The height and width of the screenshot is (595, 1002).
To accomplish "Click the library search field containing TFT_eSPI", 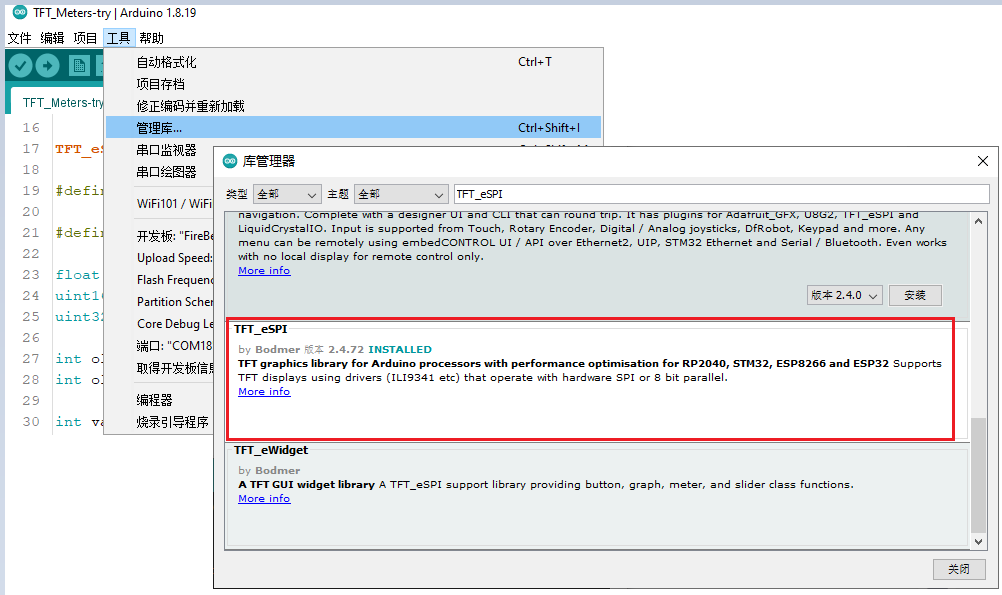I will [721, 194].
